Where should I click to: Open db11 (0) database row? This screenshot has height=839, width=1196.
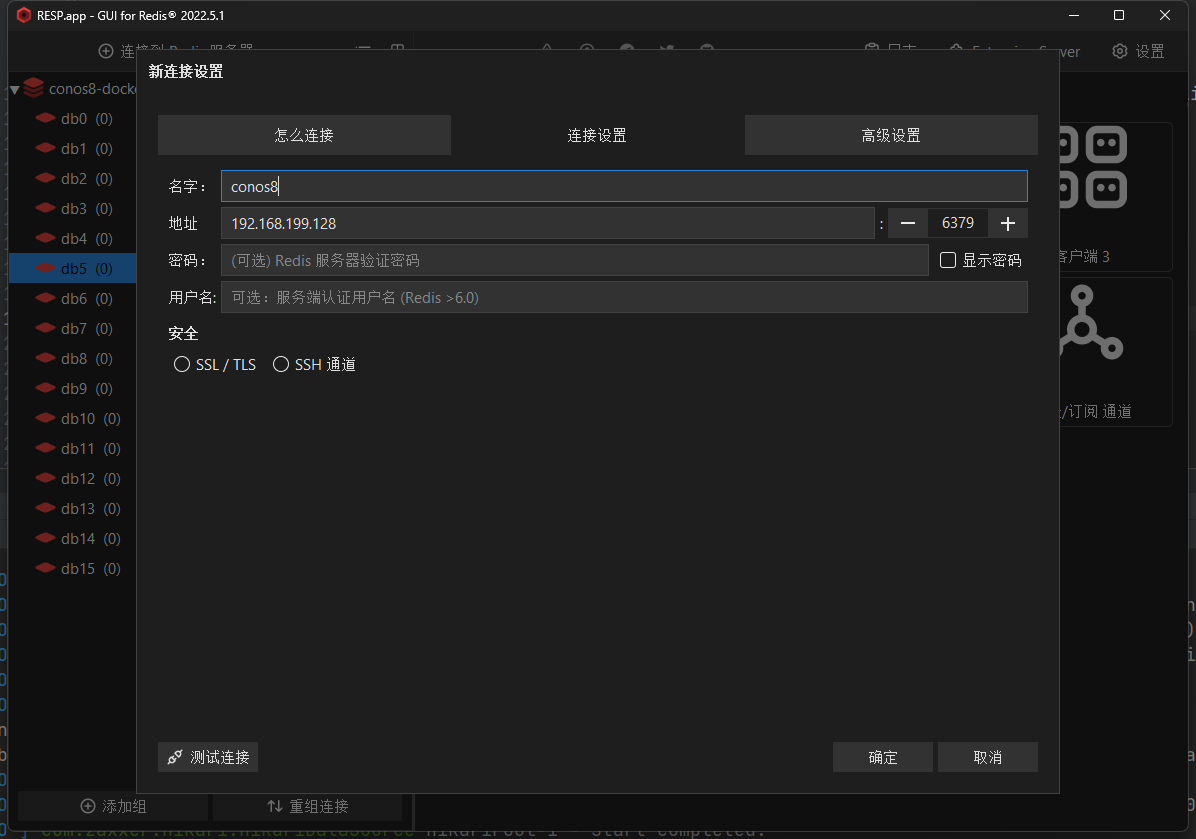click(72, 448)
